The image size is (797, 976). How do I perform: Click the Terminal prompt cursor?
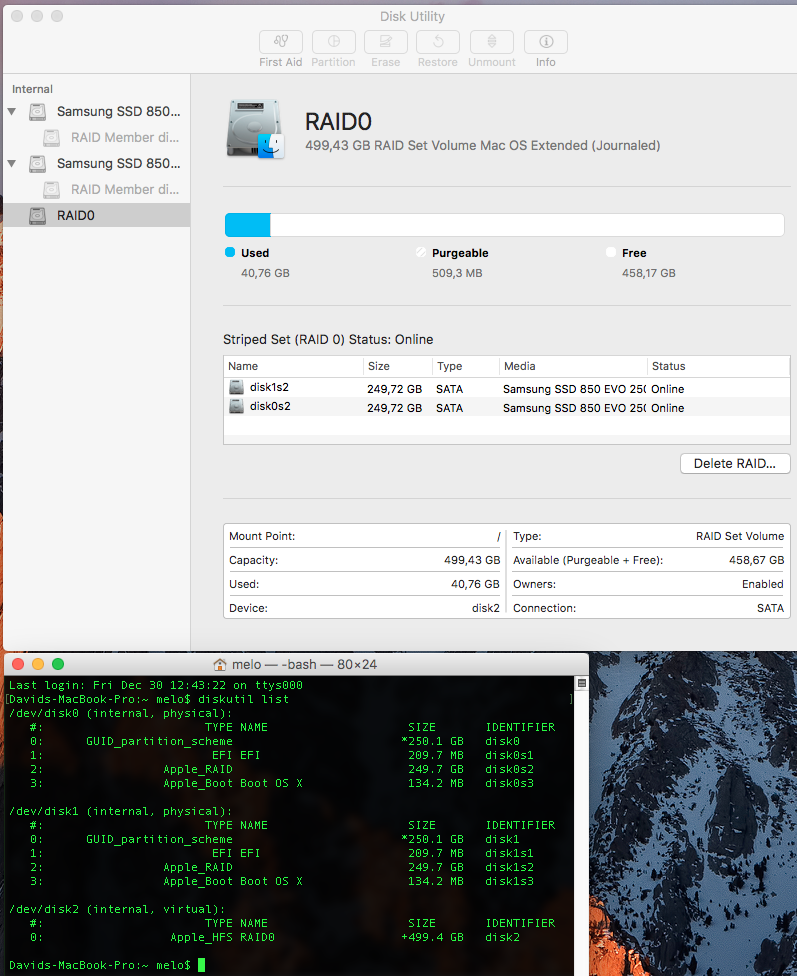[x=201, y=965]
